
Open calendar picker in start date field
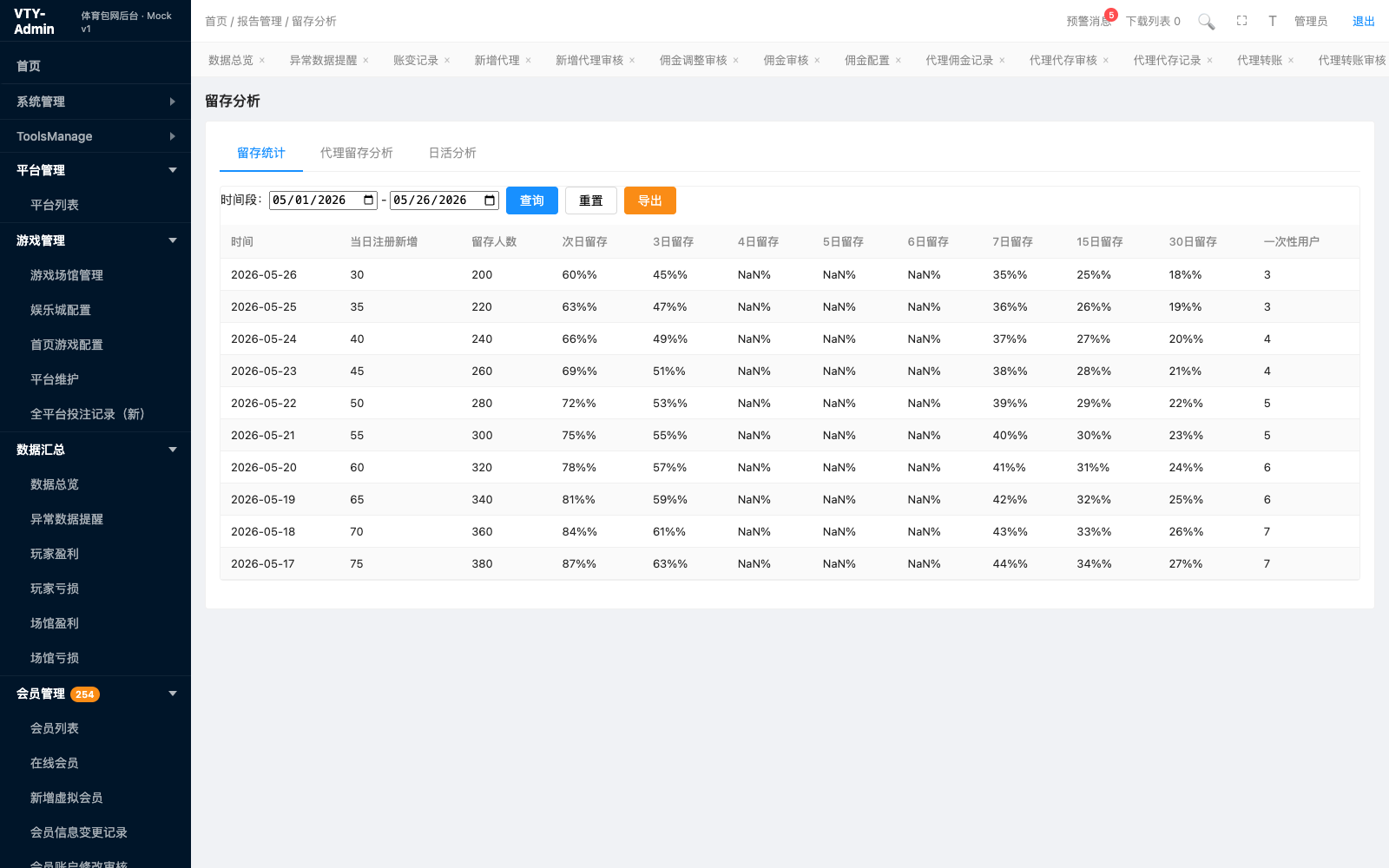pos(369,201)
